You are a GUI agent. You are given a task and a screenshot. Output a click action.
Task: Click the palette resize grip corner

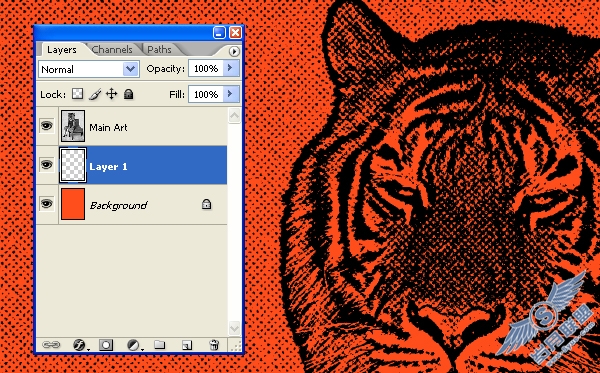(x=236, y=345)
